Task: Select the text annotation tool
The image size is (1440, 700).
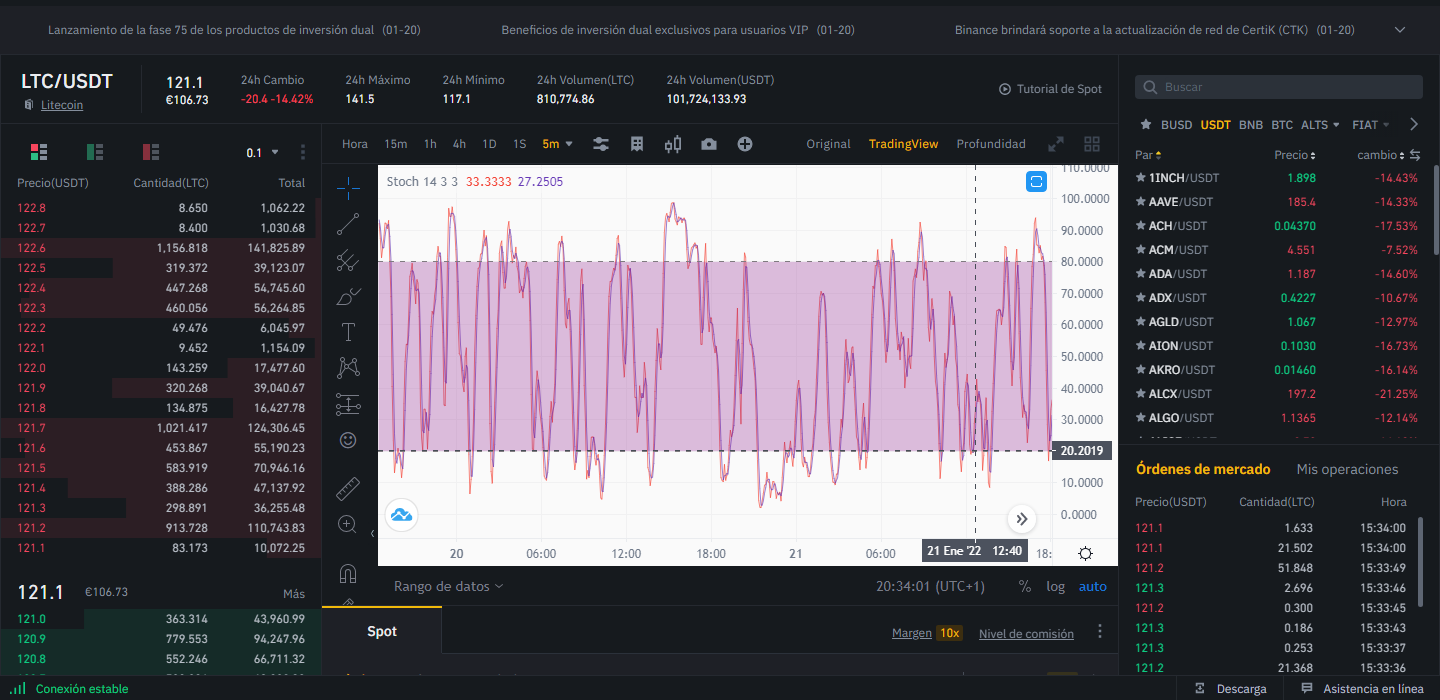Action: (x=348, y=332)
